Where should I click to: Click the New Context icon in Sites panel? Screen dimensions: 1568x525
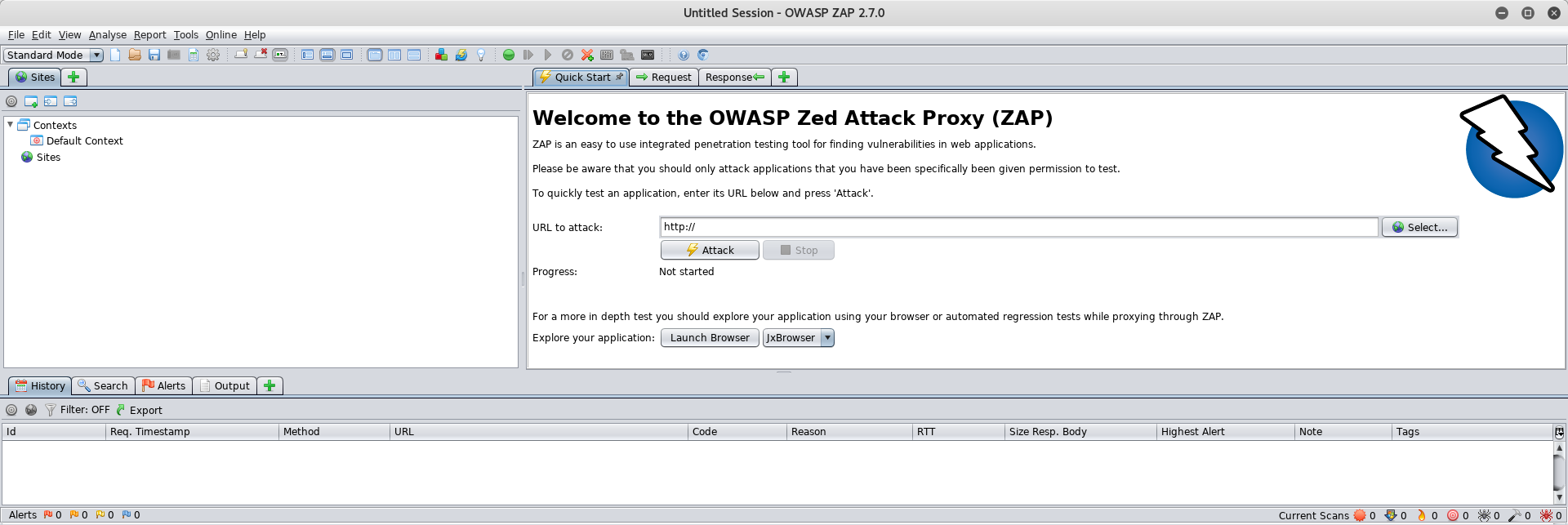(31, 101)
